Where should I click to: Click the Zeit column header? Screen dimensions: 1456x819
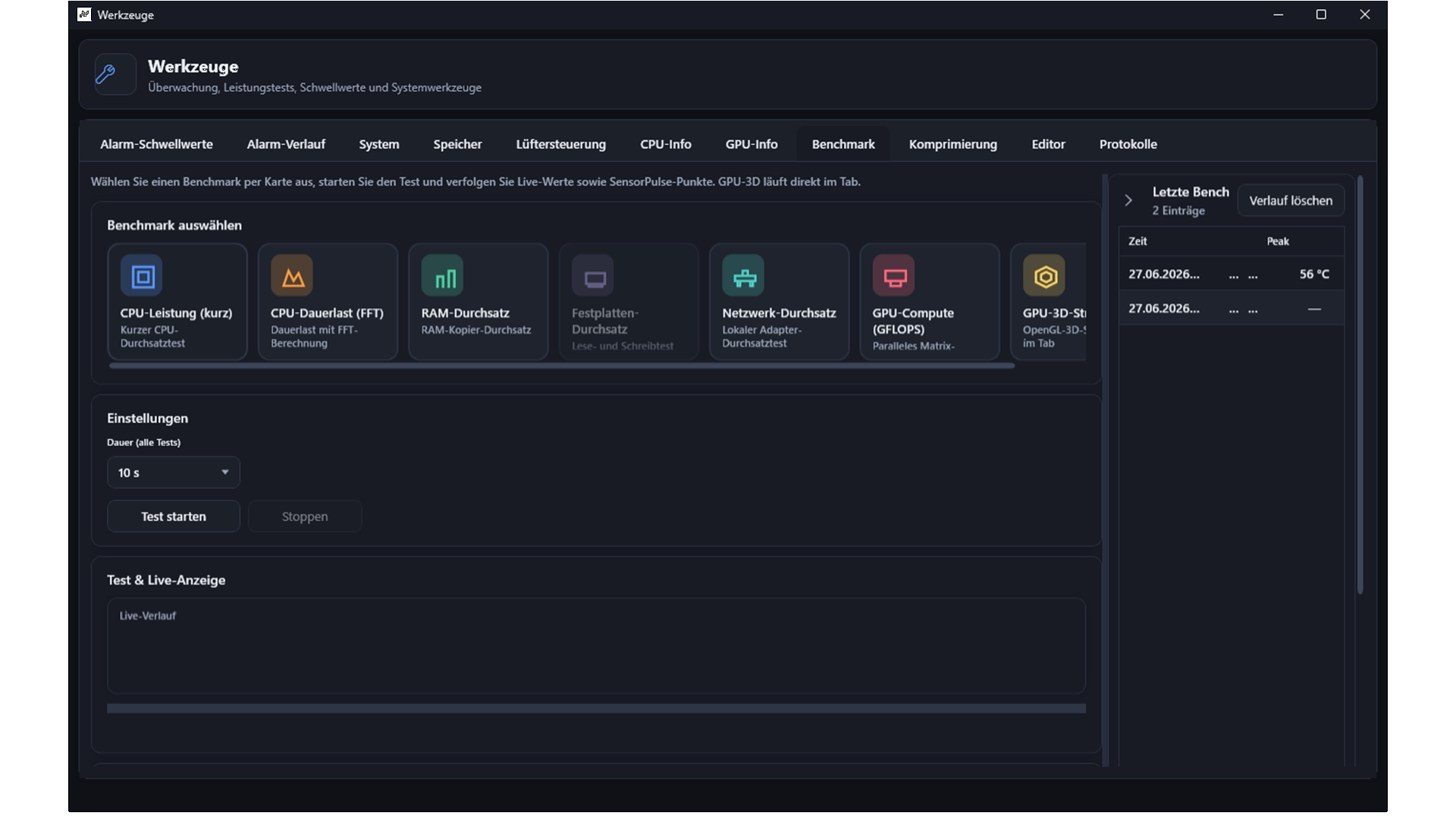tap(1137, 241)
